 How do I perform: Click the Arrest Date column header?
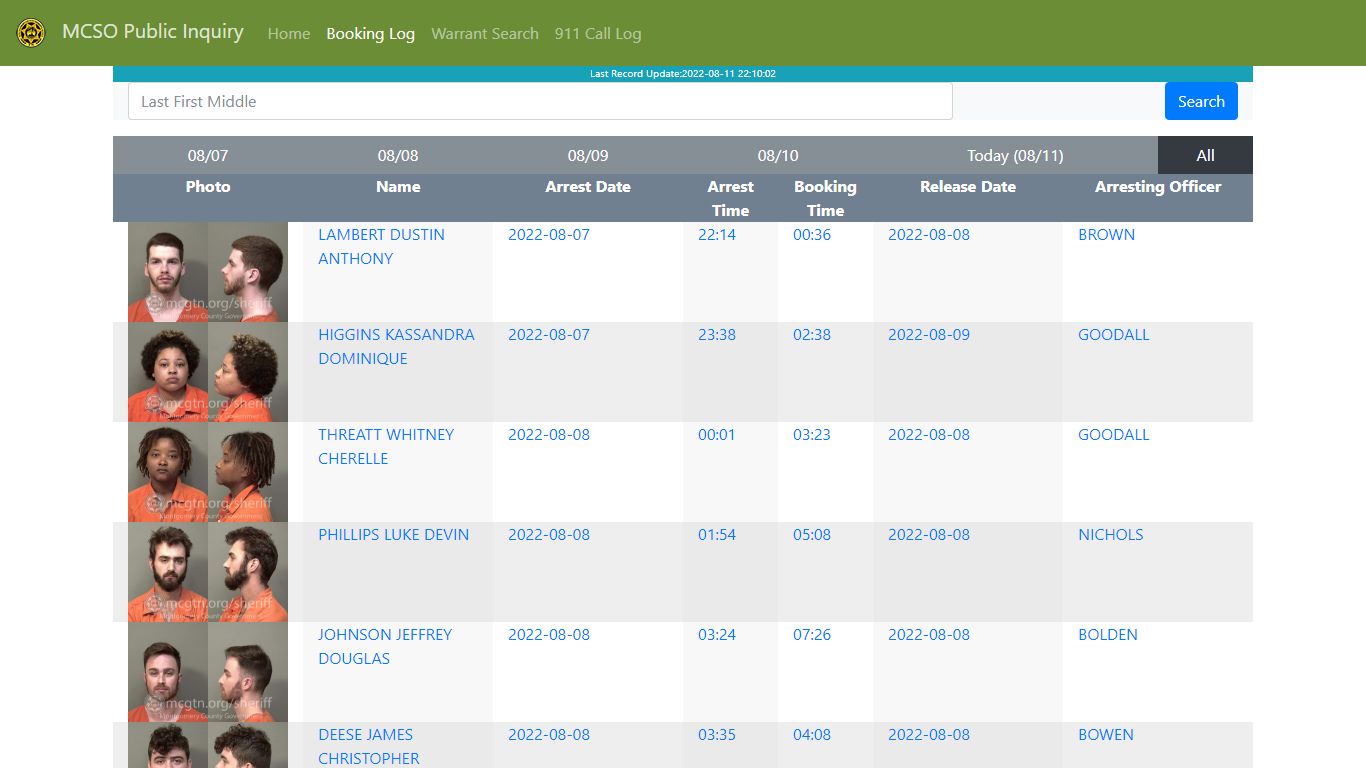pyautogui.click(x=588, y=186)
